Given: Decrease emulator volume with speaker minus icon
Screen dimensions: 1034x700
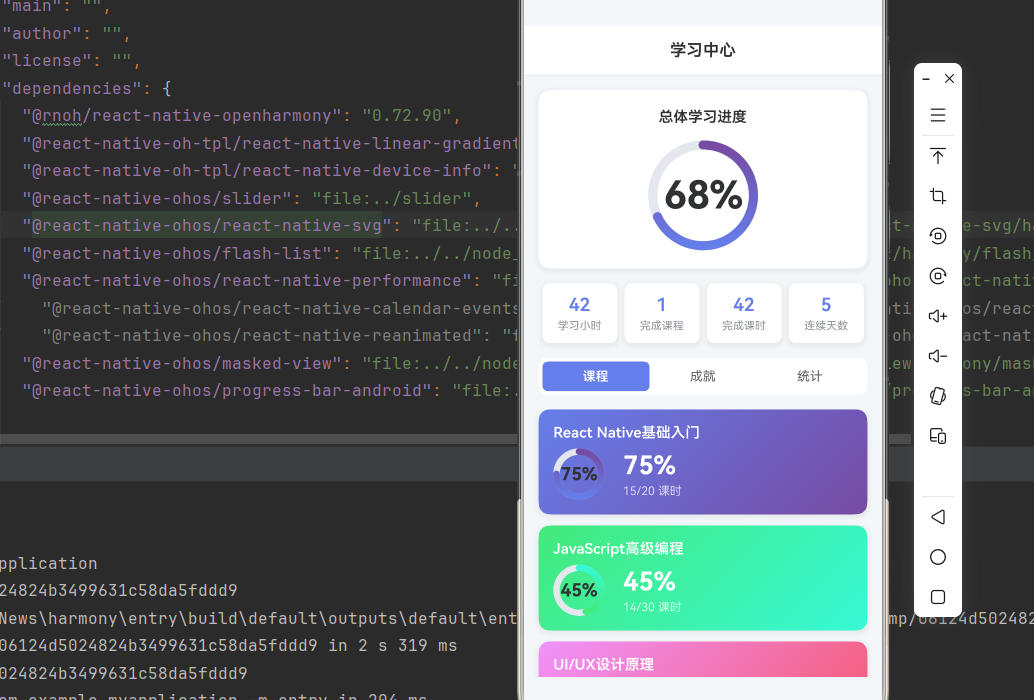Looking at the screenshot, I should tap(938, 357).
